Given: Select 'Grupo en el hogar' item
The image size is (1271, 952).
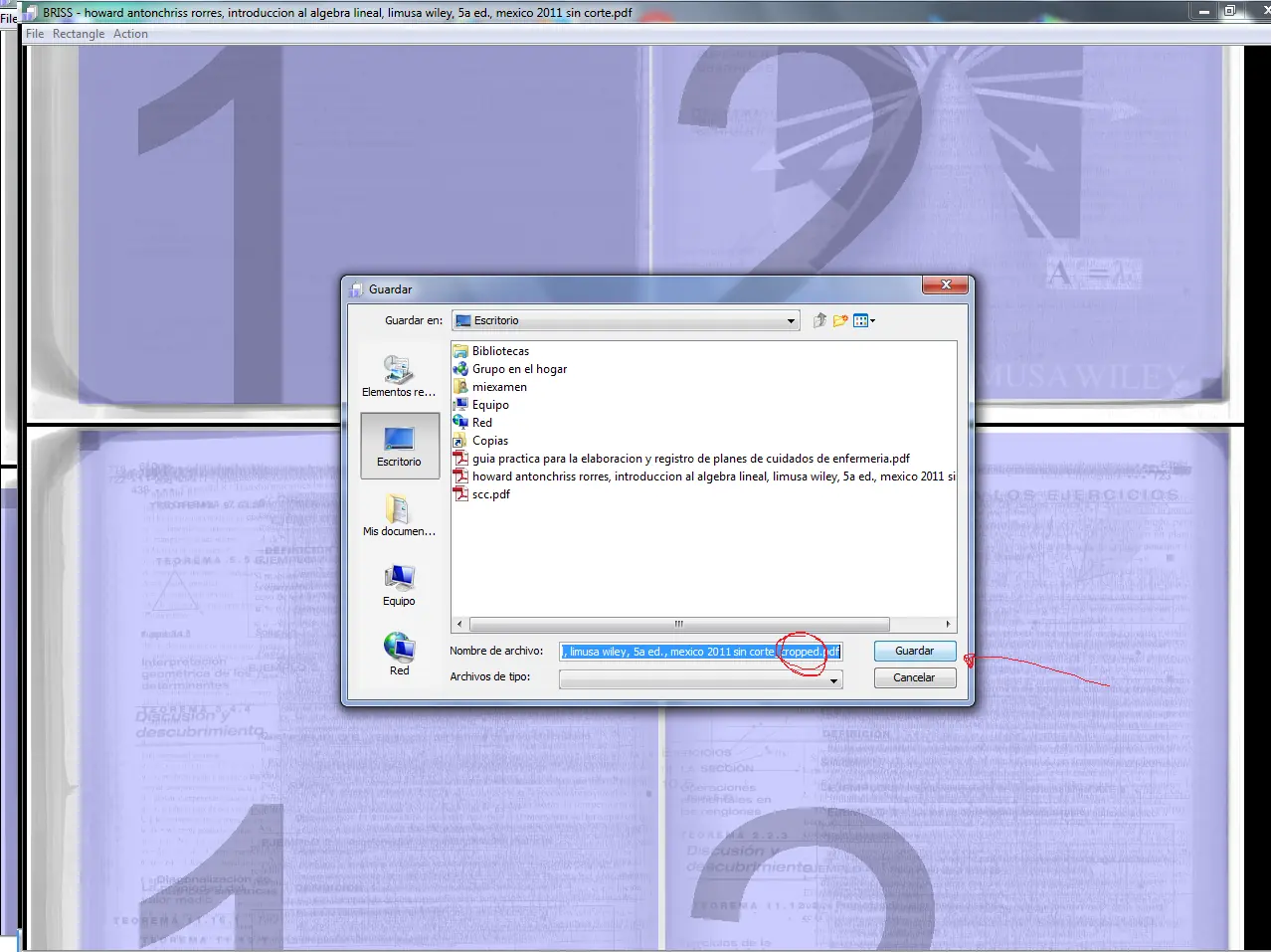Looking at the screenshot, I should tap(519, 369).
